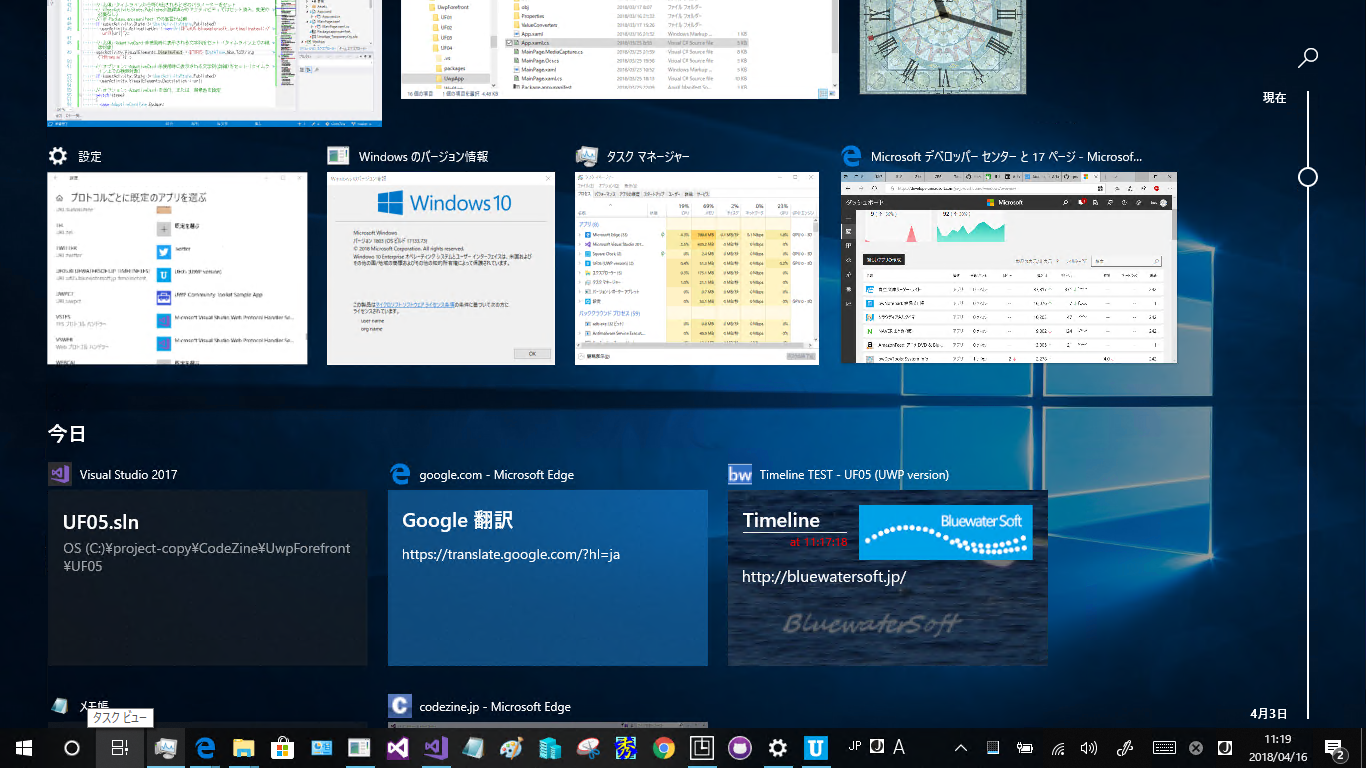The image size is (1366, 768).
Task: Click the notepad icon on the taskbar
Action: tap(473, 748)
